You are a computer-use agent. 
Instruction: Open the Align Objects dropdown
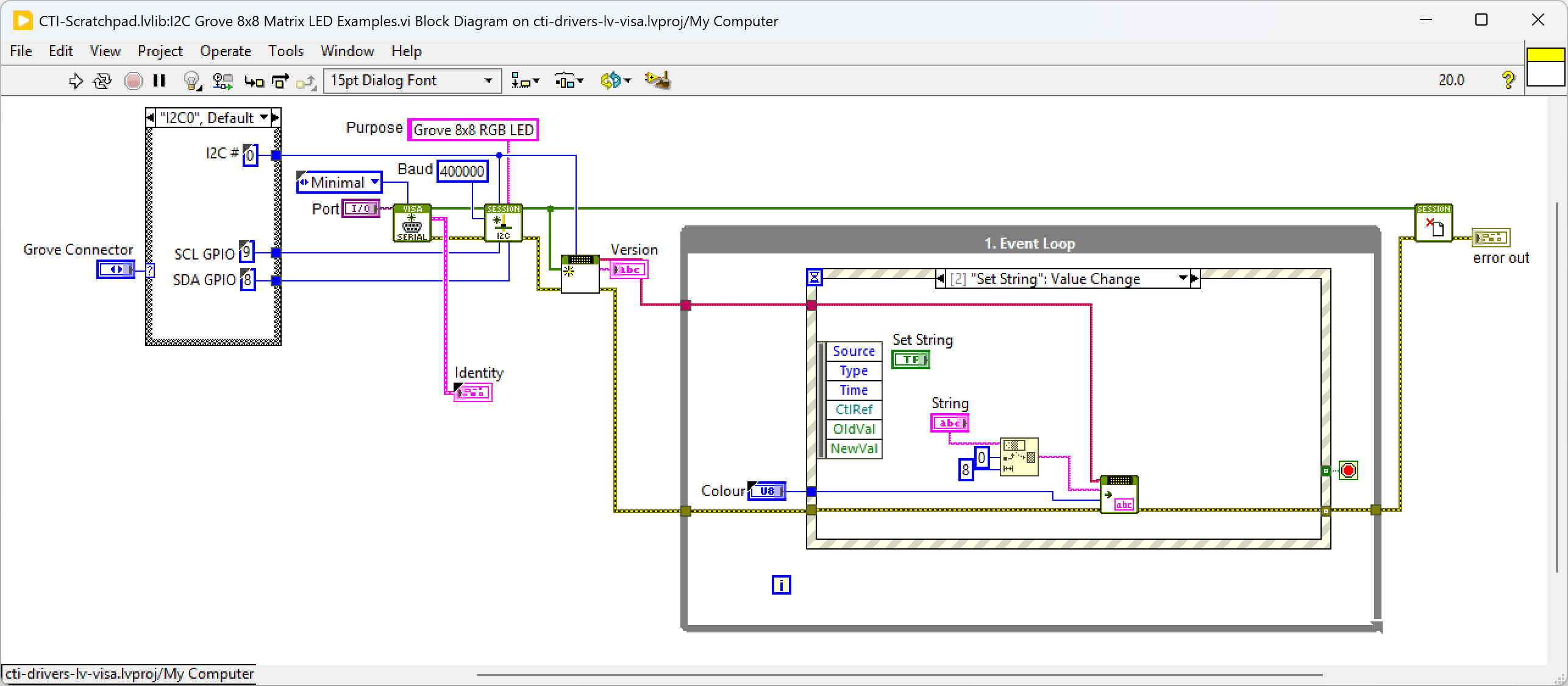coord(525,80)
